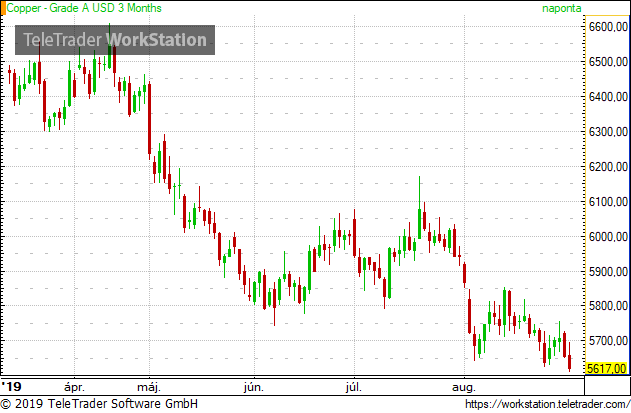Click the 6000,00 price axis label
The image size is (631, 413).
click(x=608, y=237)
